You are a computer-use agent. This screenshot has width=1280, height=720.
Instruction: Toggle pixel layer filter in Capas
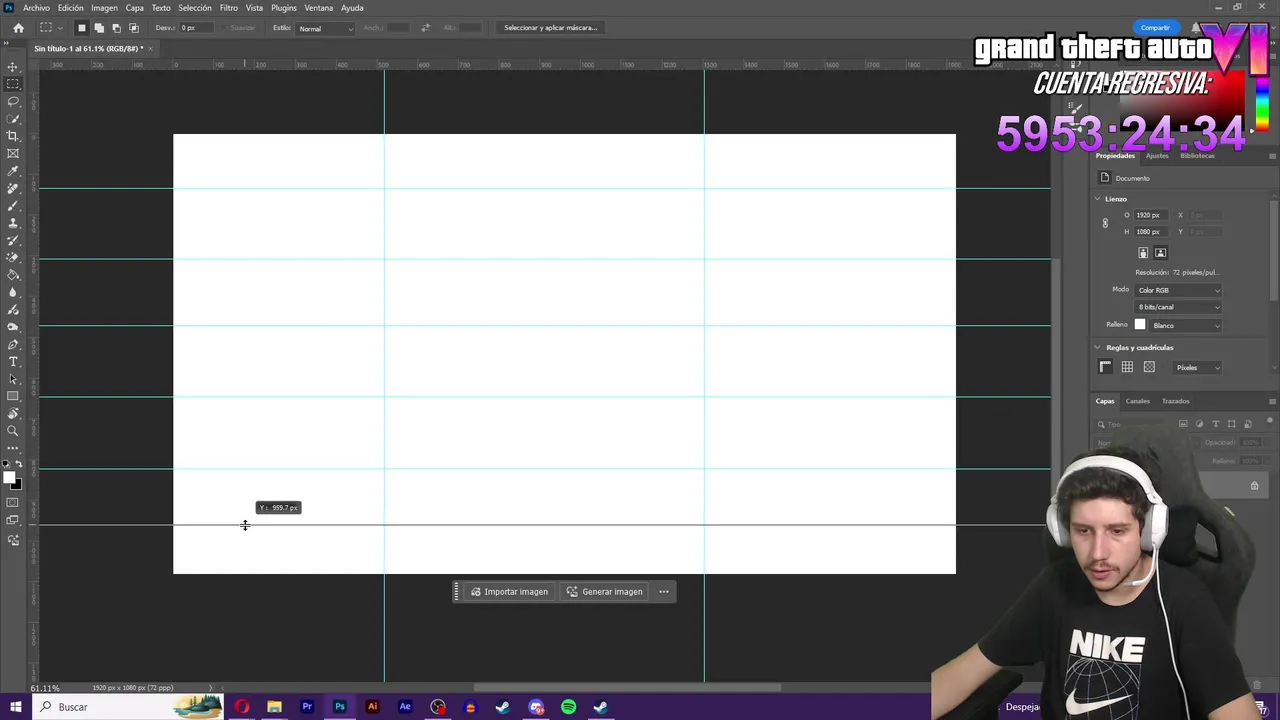[1184, 424]
